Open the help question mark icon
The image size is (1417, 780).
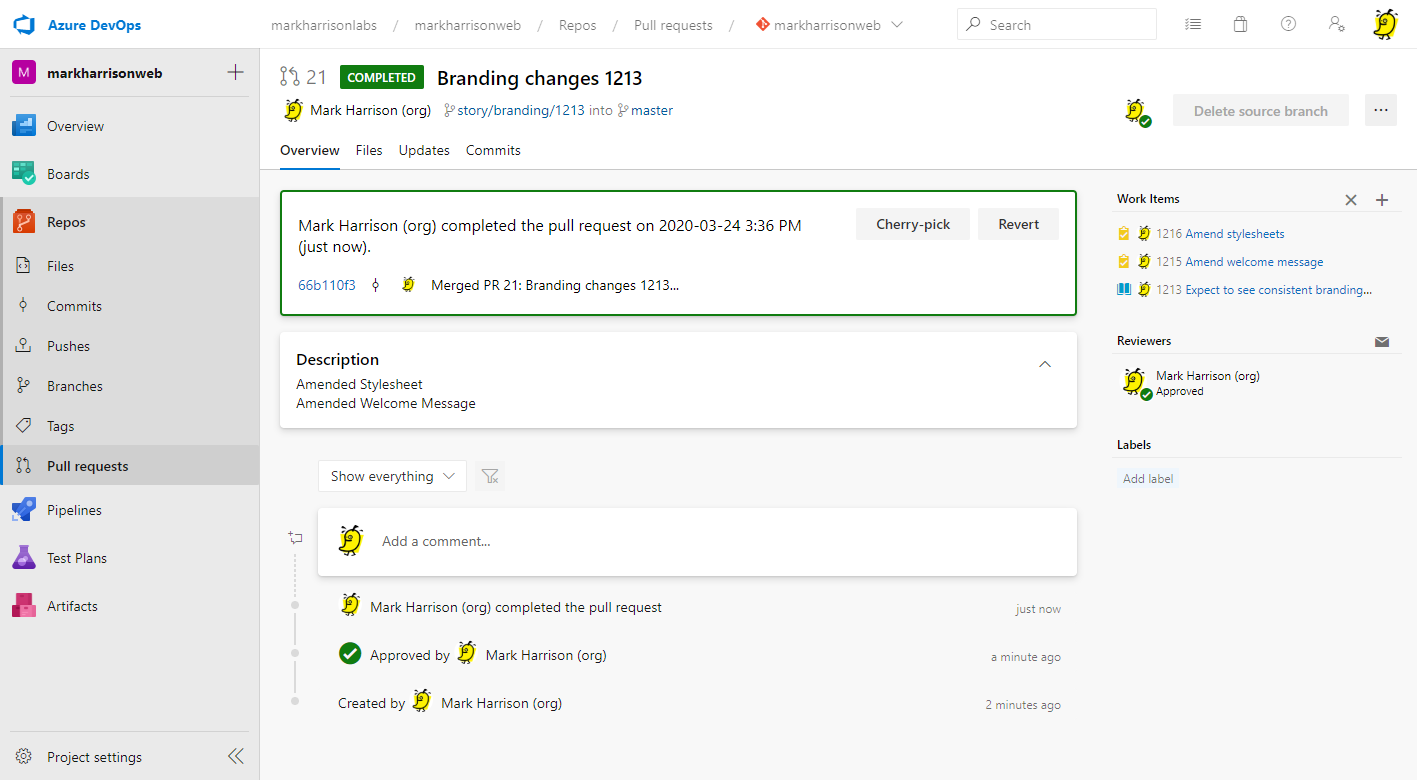pos(1288,25)
